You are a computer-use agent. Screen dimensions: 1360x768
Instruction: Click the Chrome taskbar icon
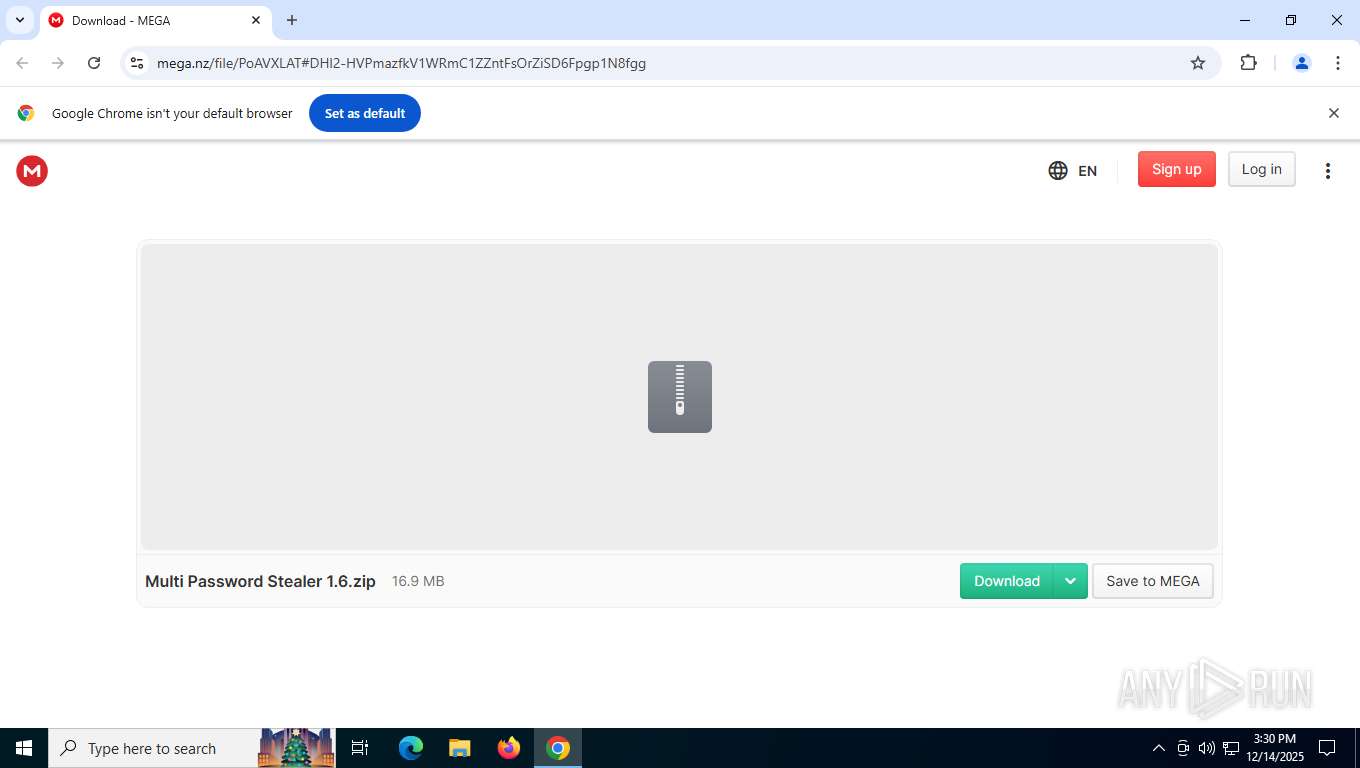558,748
